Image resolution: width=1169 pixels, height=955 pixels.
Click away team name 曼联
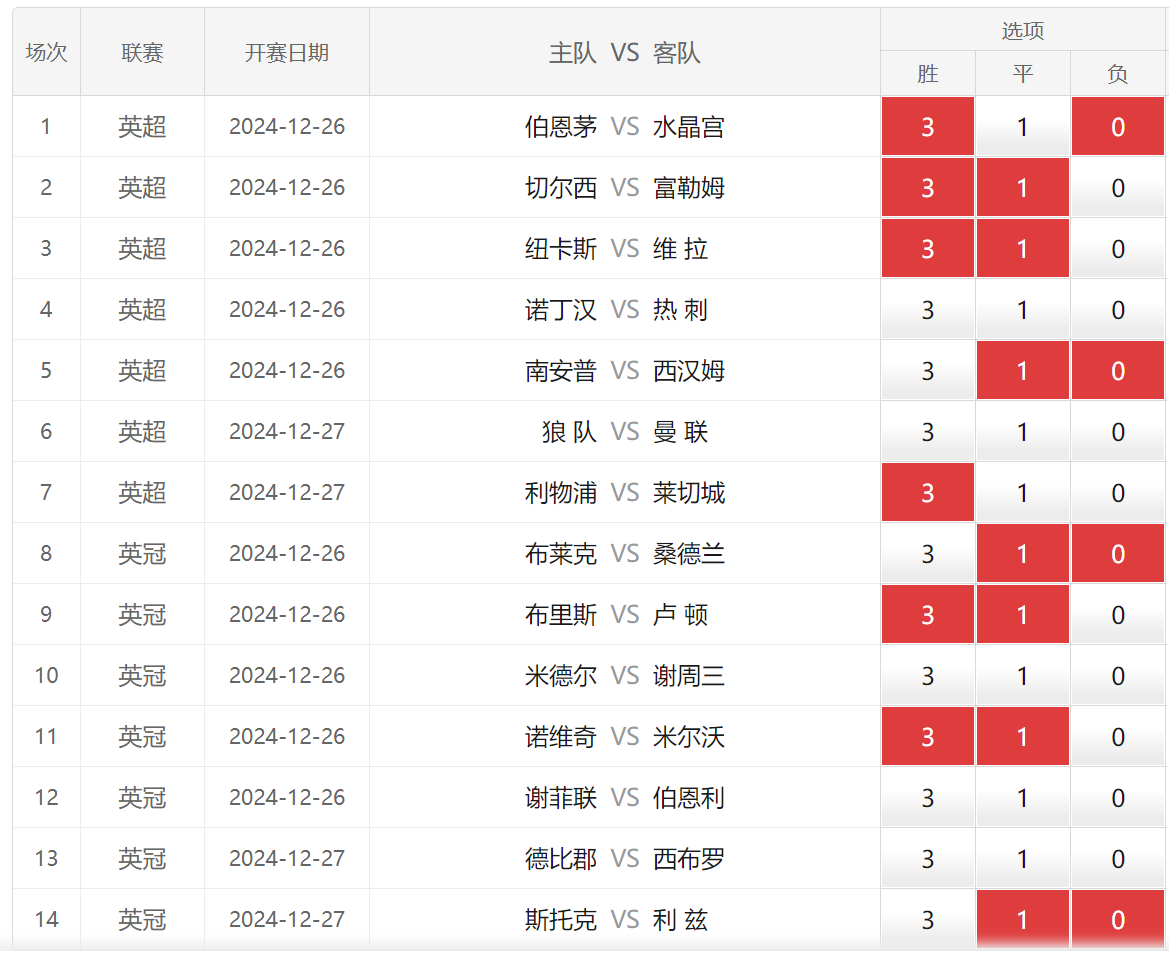pos(680,432)
